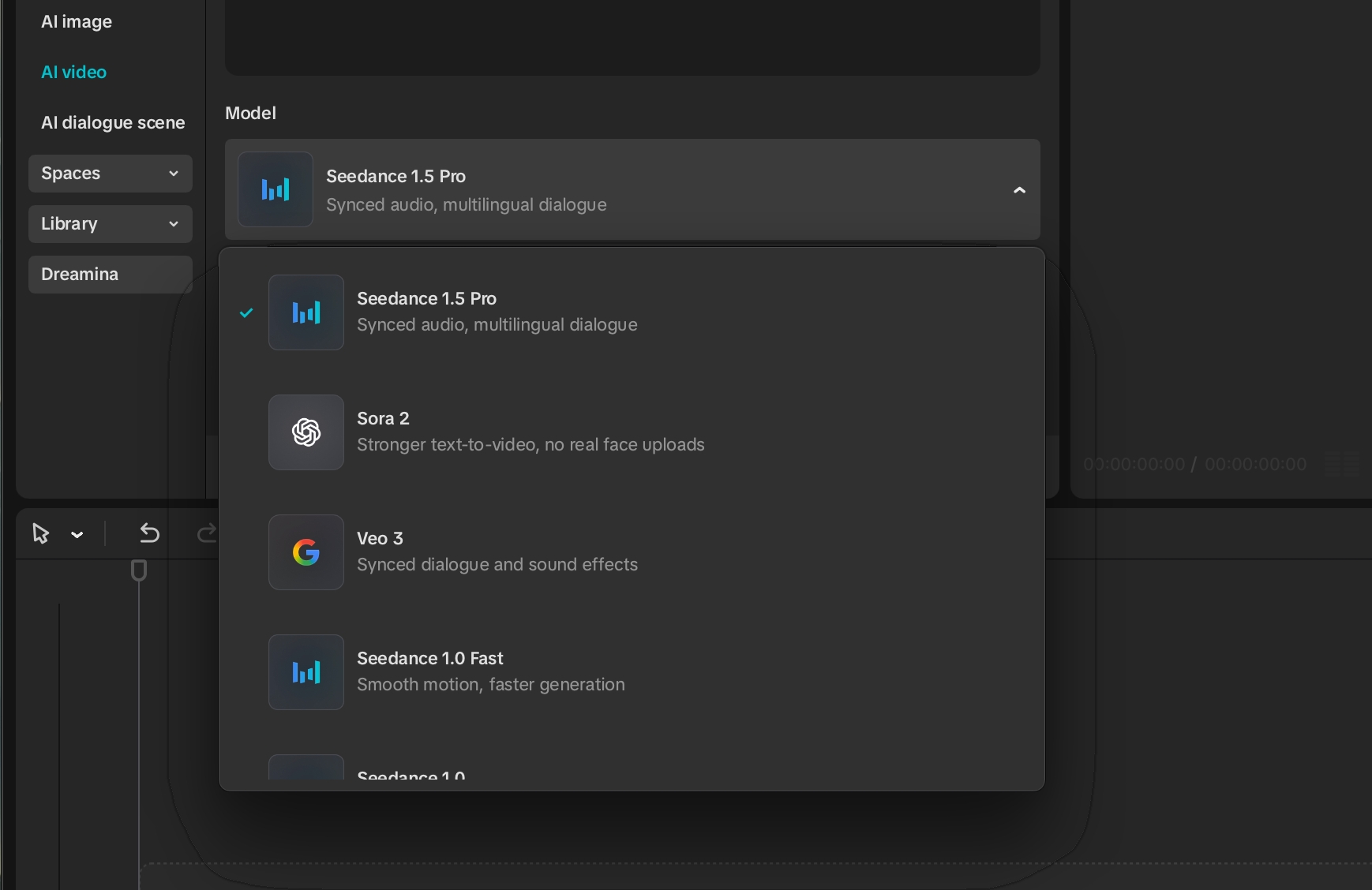The width and height of the screenshot is (1372, 890).
Task: Click the Seedance icon beside Seedance 1.0 Fast
Action: (306, 672)
